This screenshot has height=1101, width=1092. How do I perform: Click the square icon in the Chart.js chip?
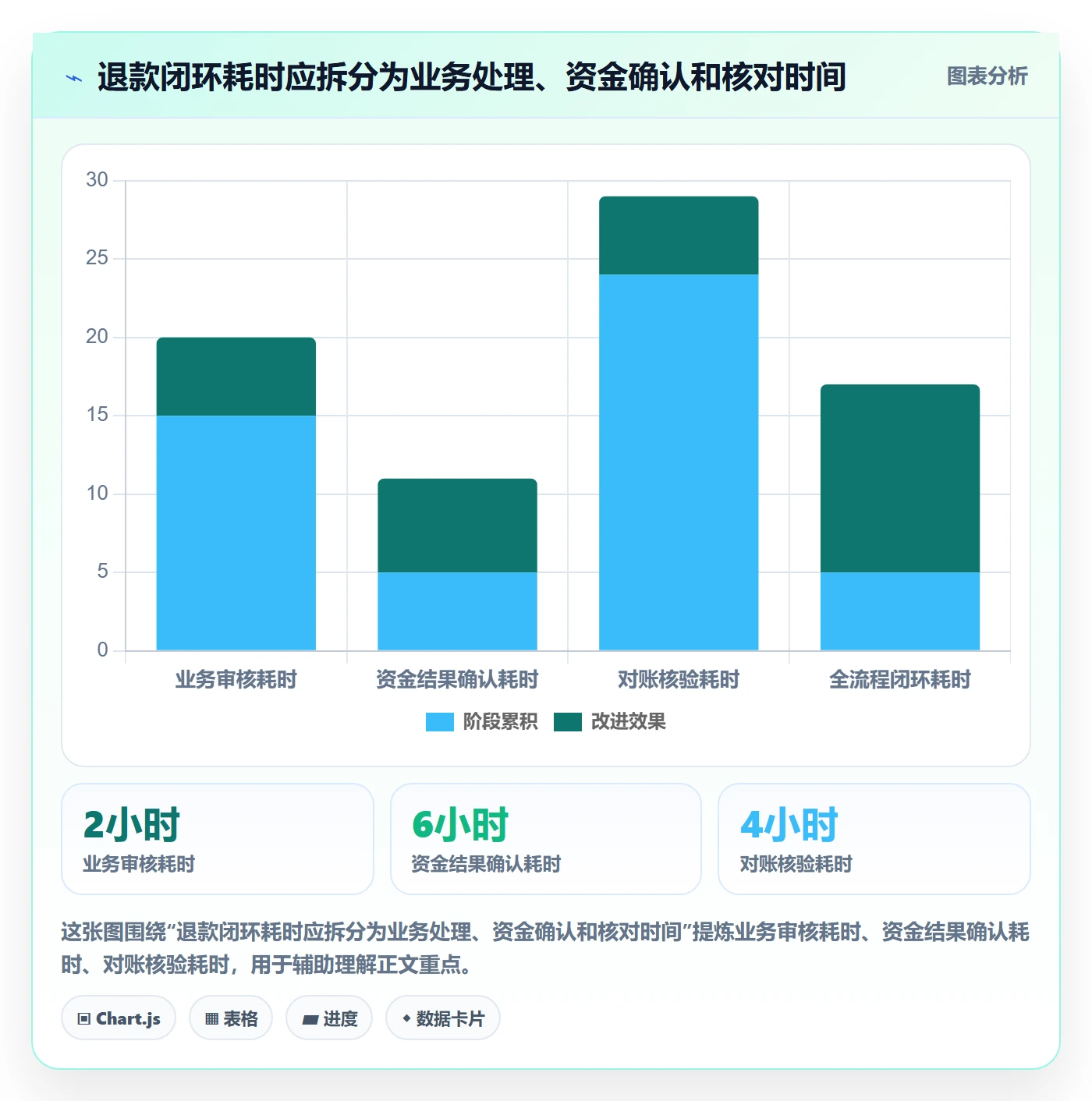[84, 1019]
